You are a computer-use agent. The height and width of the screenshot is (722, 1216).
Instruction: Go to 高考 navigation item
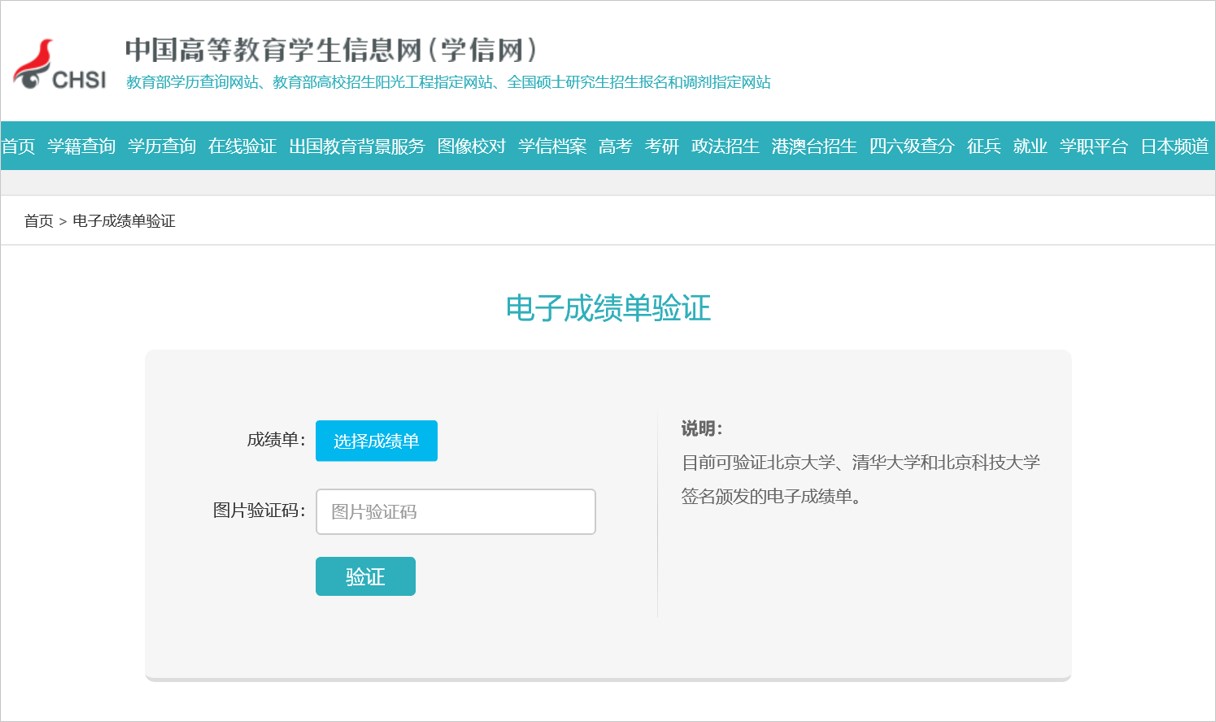pos(616,146)
